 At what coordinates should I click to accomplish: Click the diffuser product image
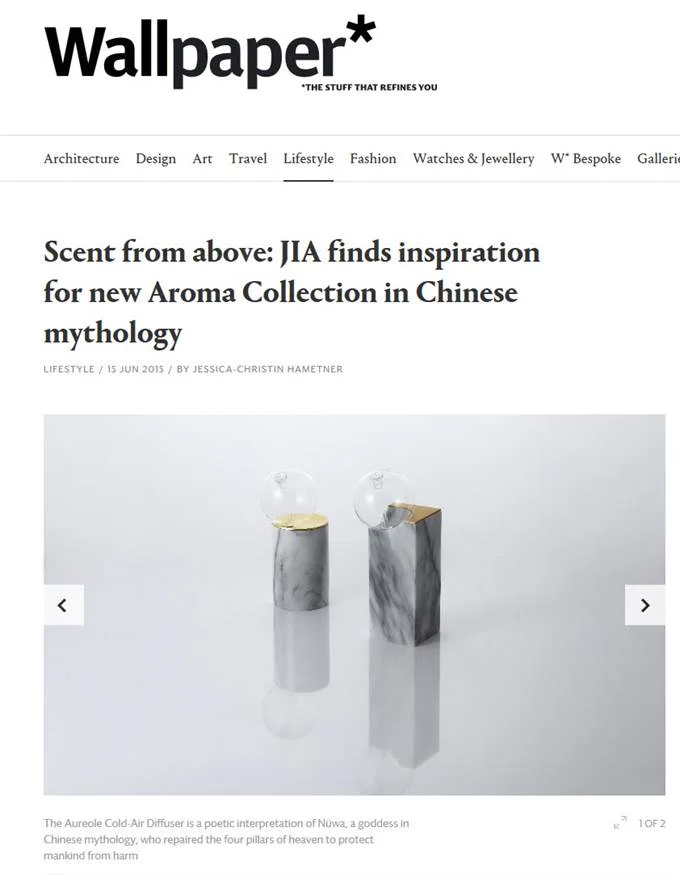tap(354, 605)
